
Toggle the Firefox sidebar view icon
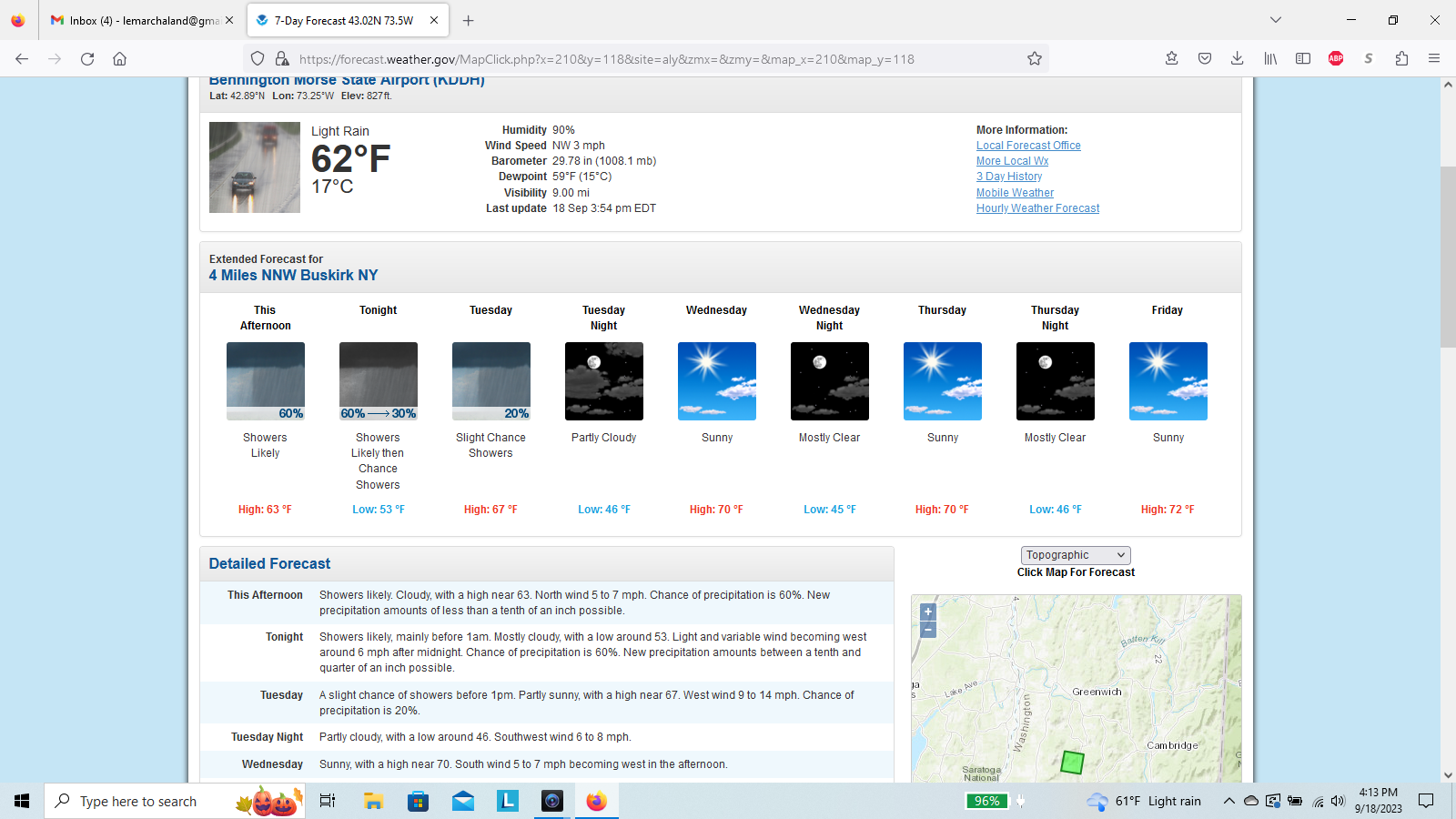1303,59
